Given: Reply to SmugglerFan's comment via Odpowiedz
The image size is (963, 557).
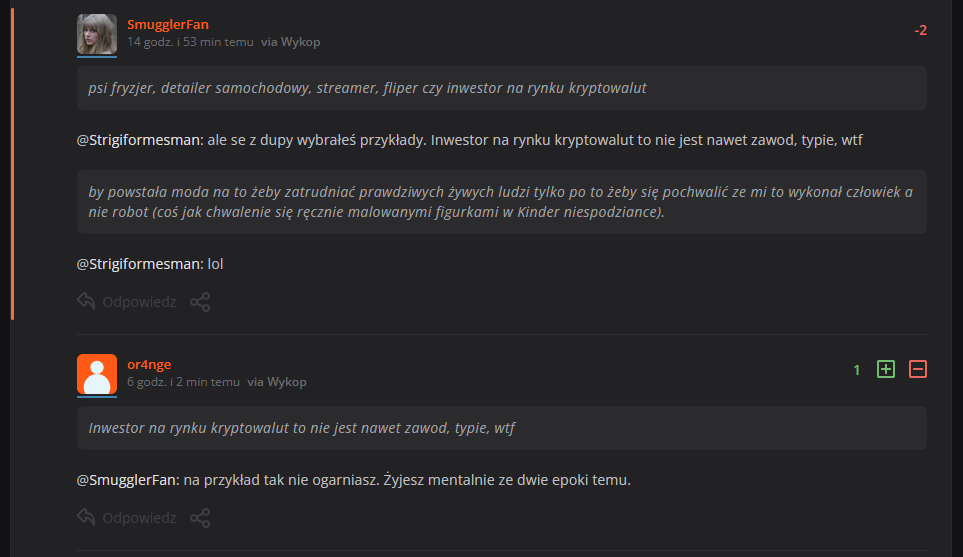Looking at the screenshot, I should (x=127, y=301).
